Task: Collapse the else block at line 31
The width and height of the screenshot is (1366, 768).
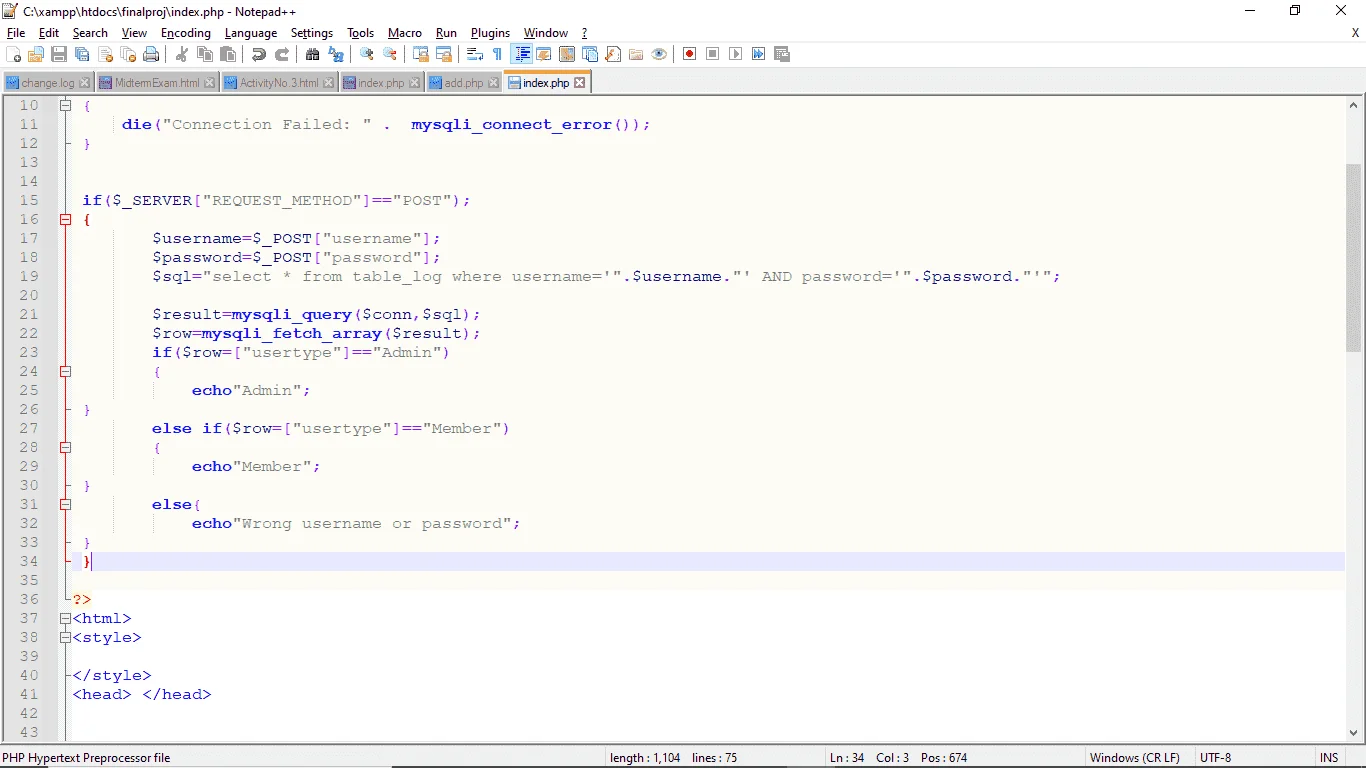Action: [x=65, y=504]
